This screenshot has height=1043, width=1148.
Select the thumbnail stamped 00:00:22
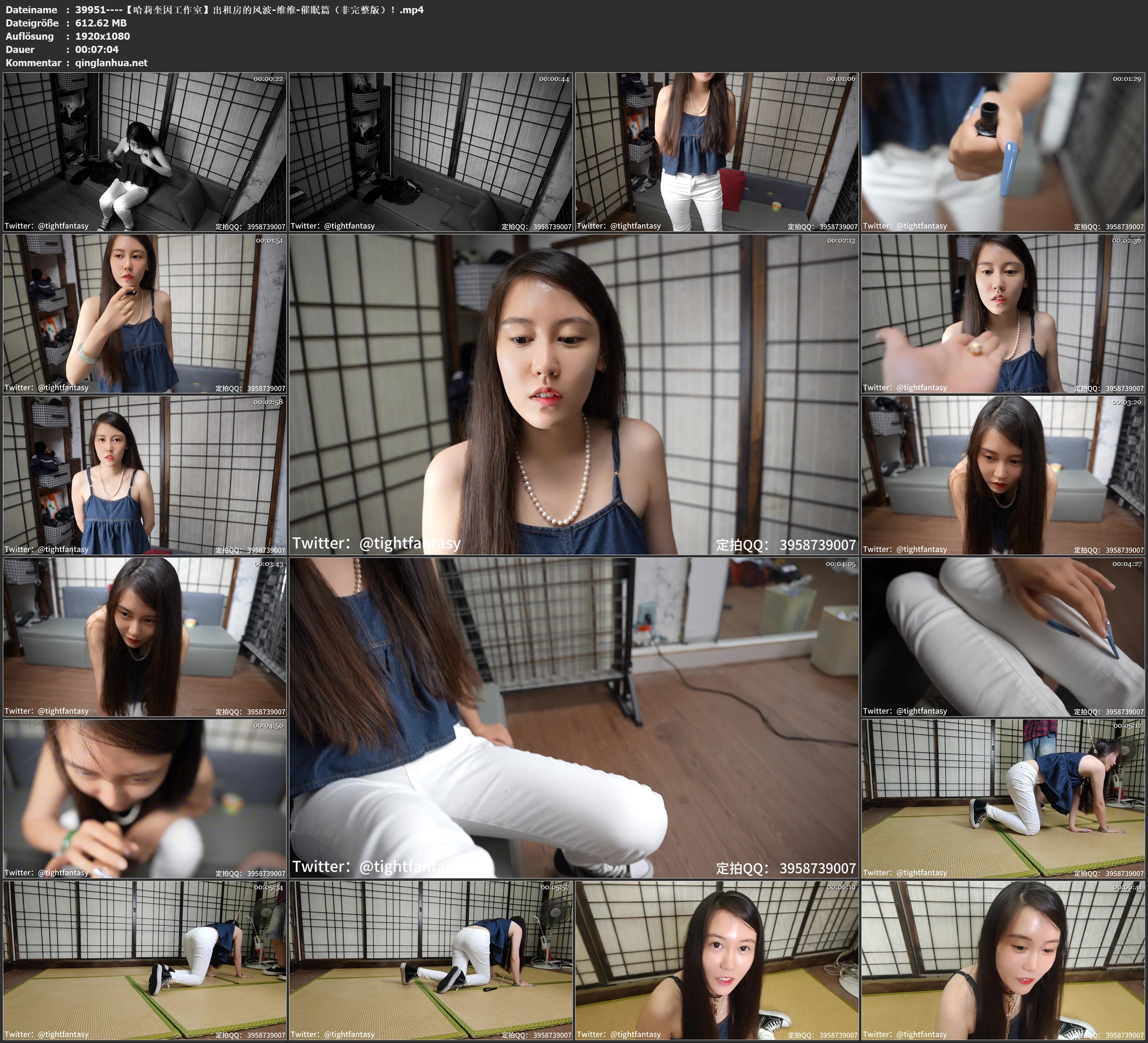pyautogui.click(x=145, y=152)
